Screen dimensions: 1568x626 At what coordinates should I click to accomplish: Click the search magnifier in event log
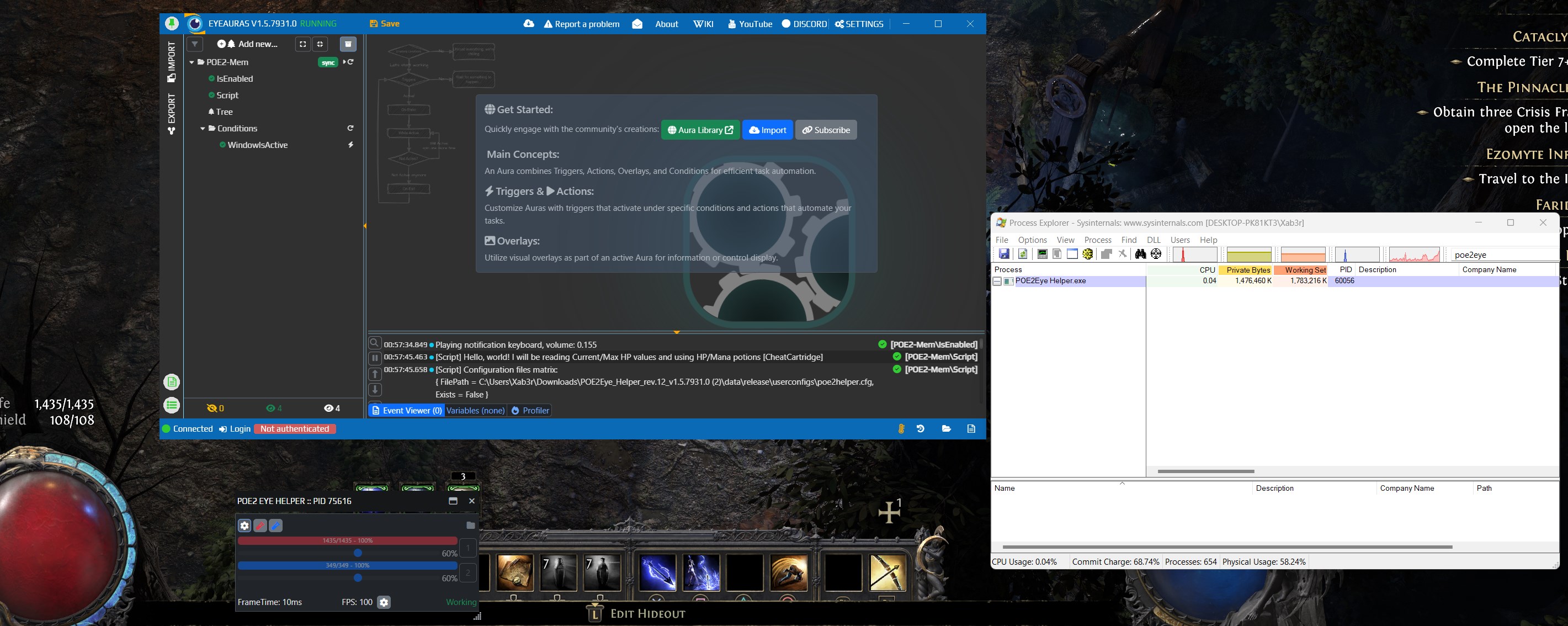pyautogui.click(x=375, y=344)
